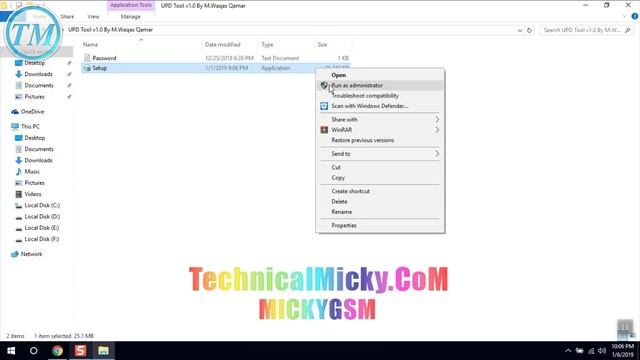Viewport: 640px width, 360px height.
Task: Select Network in the navigation pane
Action: click(x=31, y=254)
